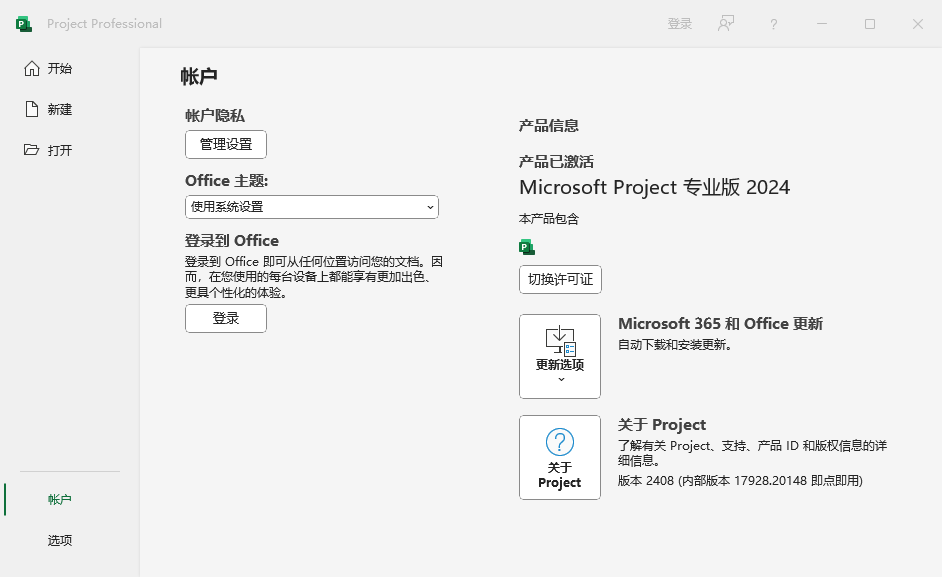Open the Office 主题 dropdown list

click(312, 207)
